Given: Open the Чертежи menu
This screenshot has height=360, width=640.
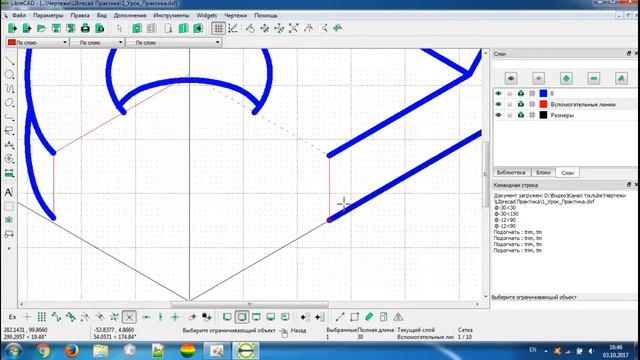Looking at the screenshot, I should click(236, 15).
